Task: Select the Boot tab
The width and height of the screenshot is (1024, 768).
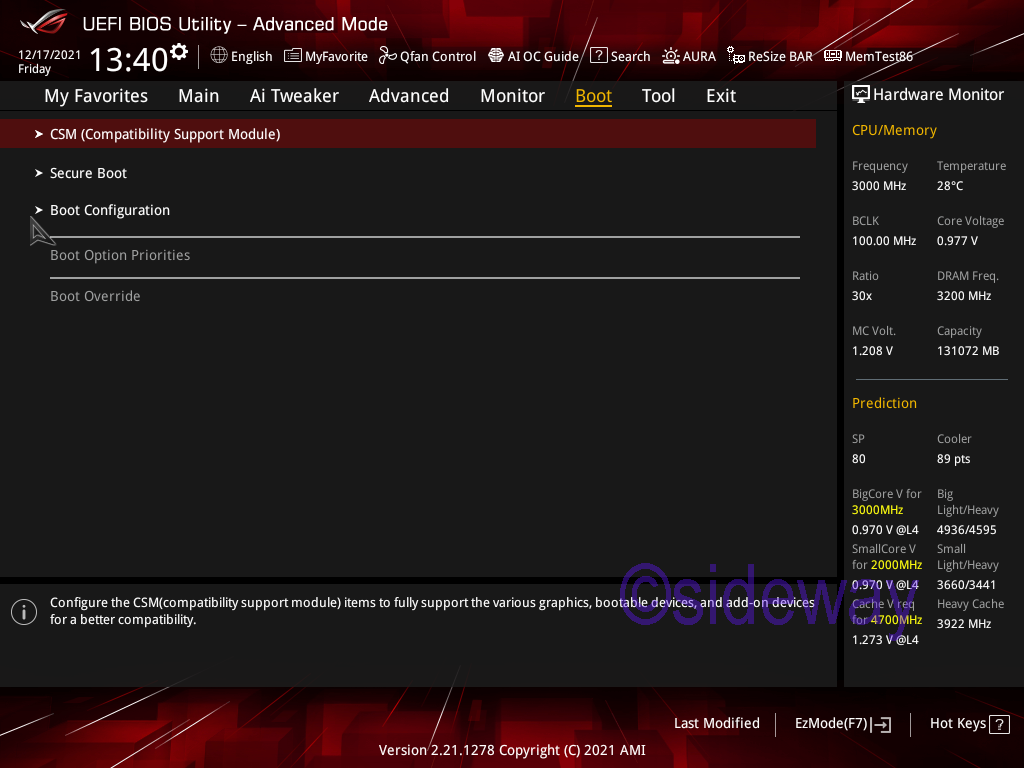Action: [x=593, y=96]
